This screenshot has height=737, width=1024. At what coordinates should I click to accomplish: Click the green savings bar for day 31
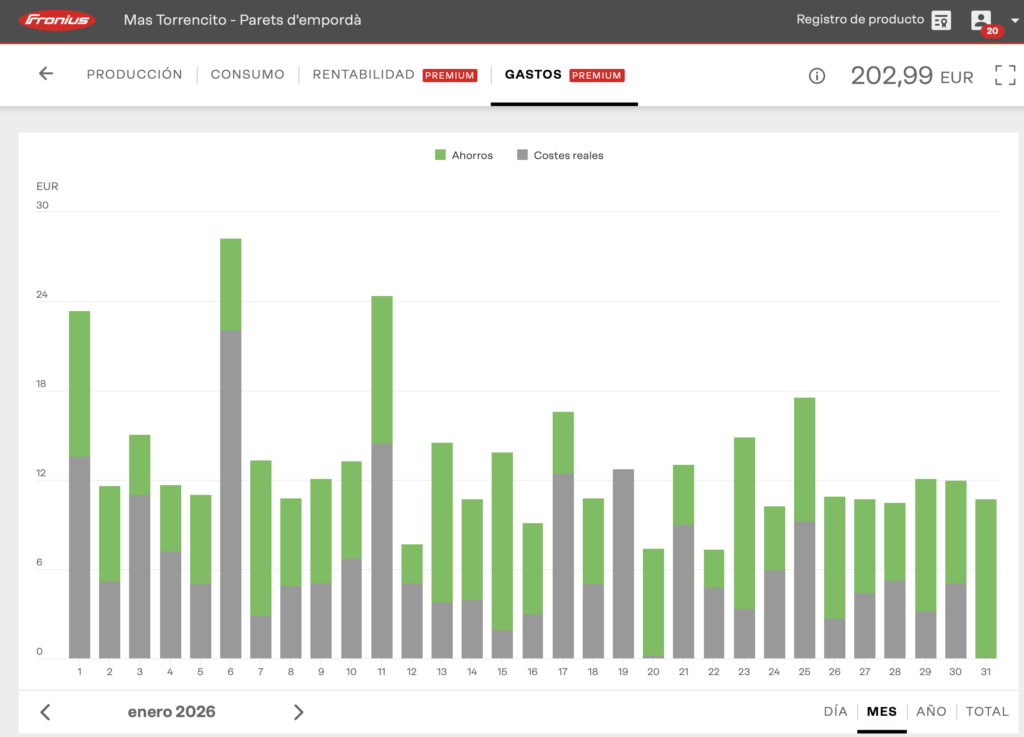pos(986,578)
